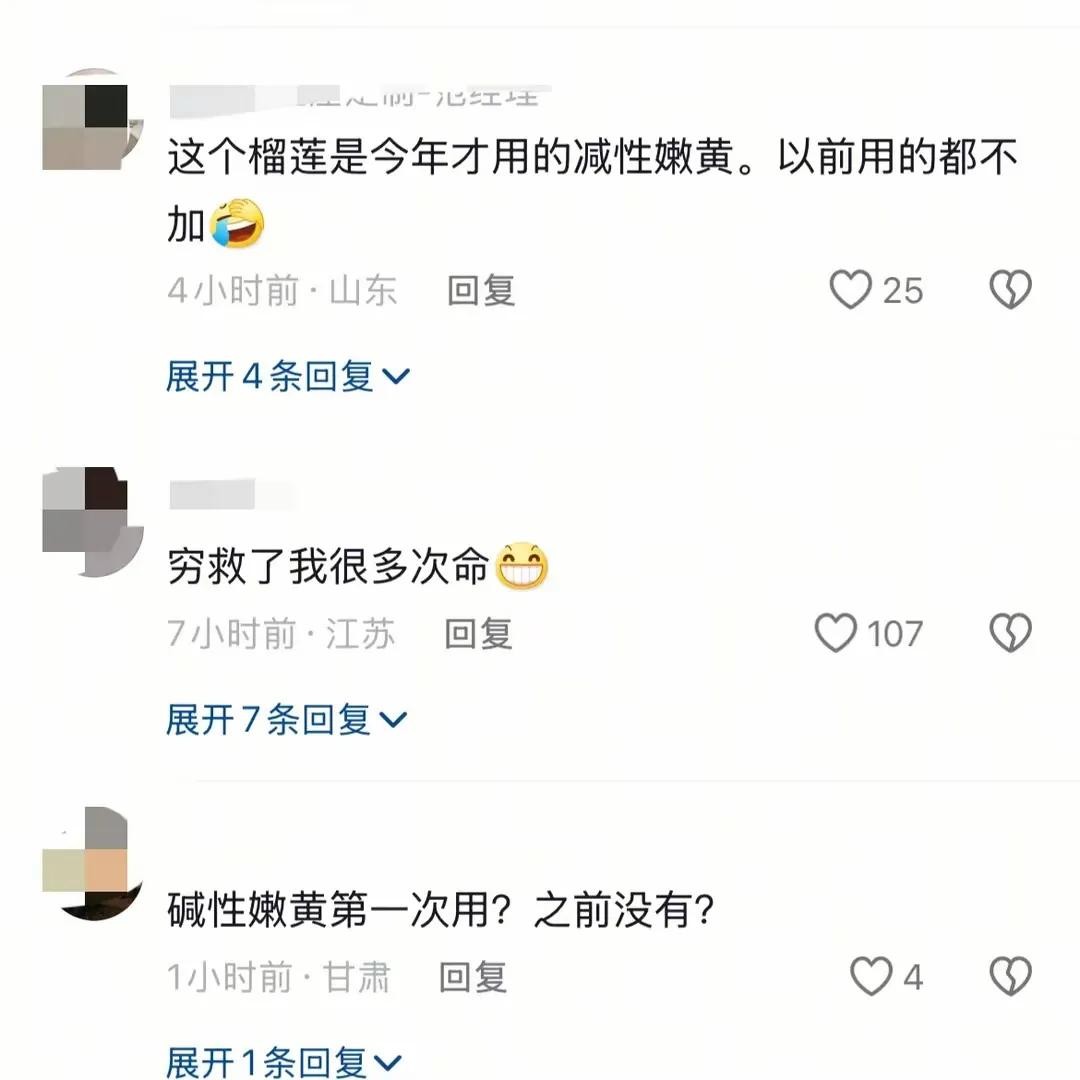Select comment text 碱性嫩黄第一次用

coord(328,910)
